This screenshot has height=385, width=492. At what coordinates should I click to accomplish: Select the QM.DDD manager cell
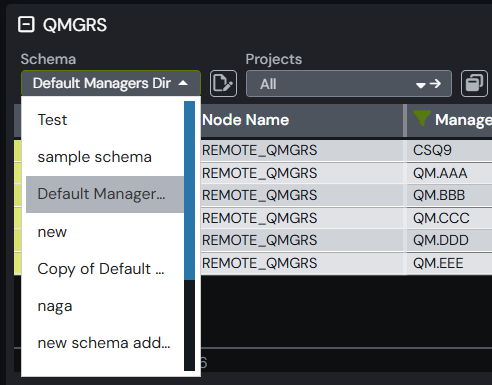449,240
